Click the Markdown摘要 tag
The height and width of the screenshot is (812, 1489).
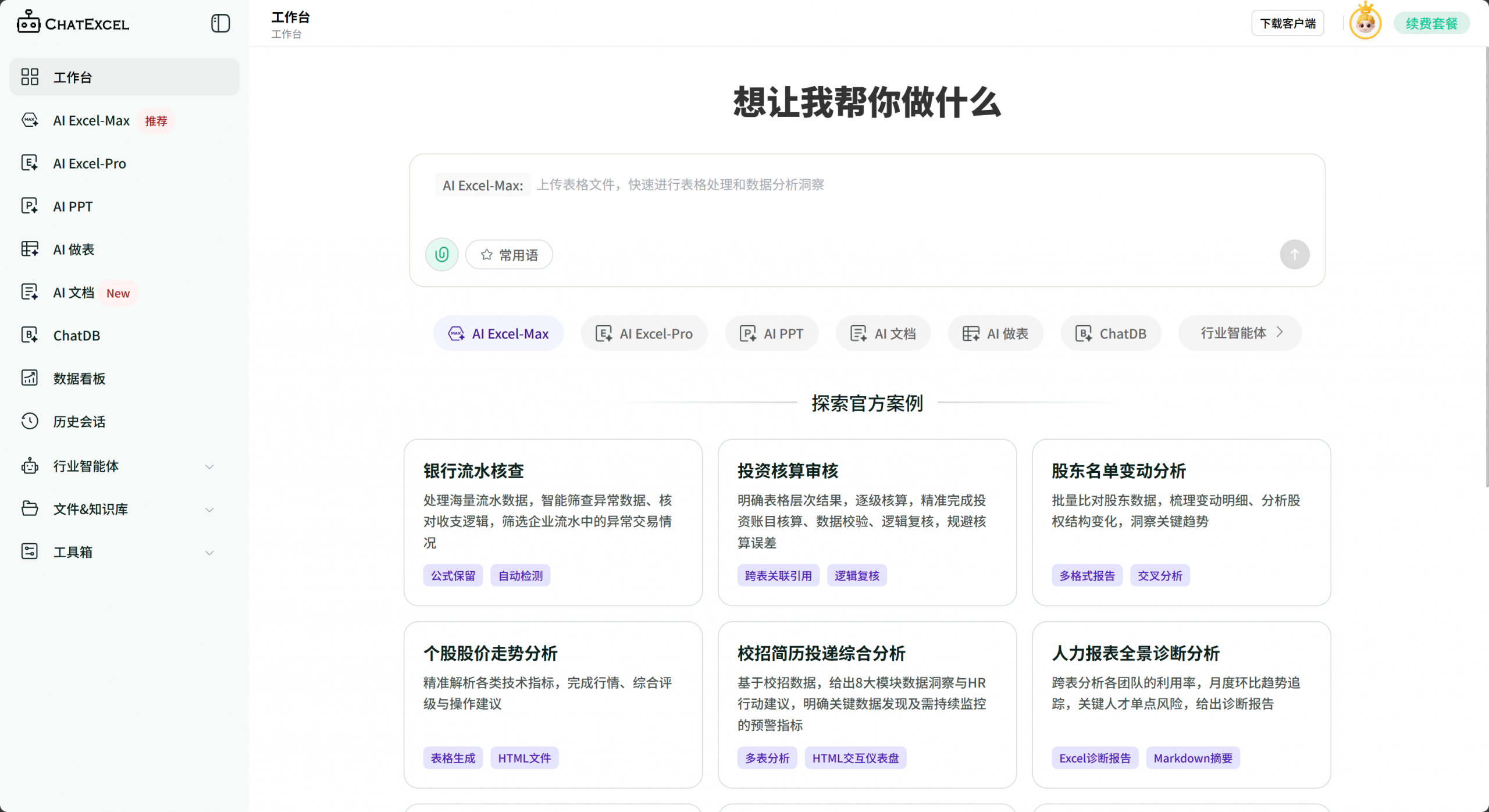pyautogui.click(x=1193, y=758)
